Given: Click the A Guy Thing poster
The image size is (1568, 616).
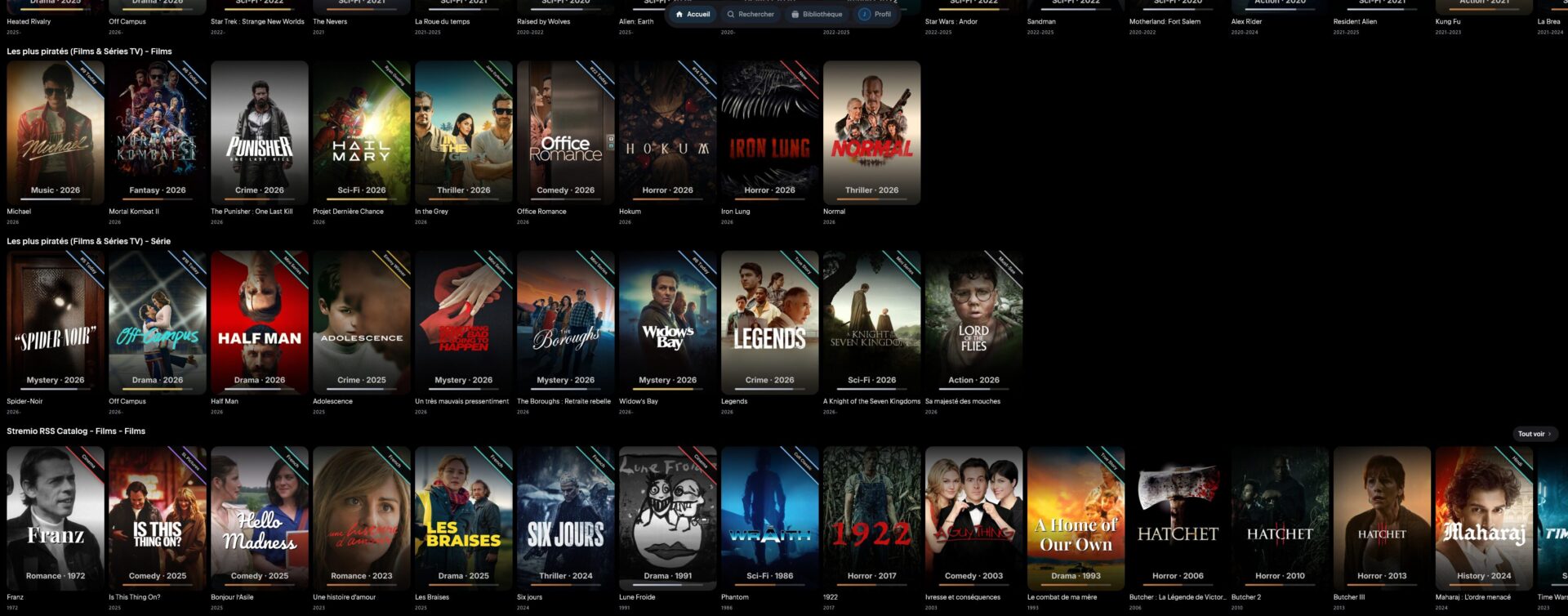Looking at the screenshot, I should point(974,518).
